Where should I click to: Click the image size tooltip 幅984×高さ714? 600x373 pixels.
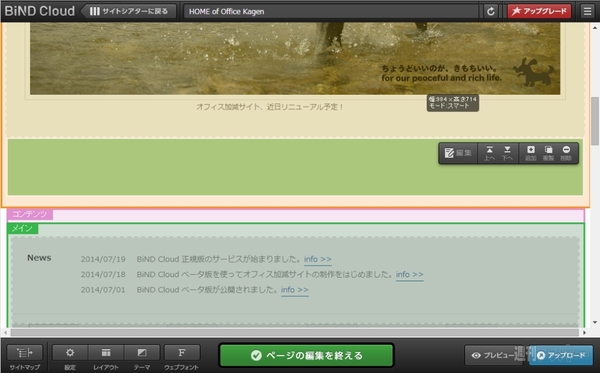453,103
